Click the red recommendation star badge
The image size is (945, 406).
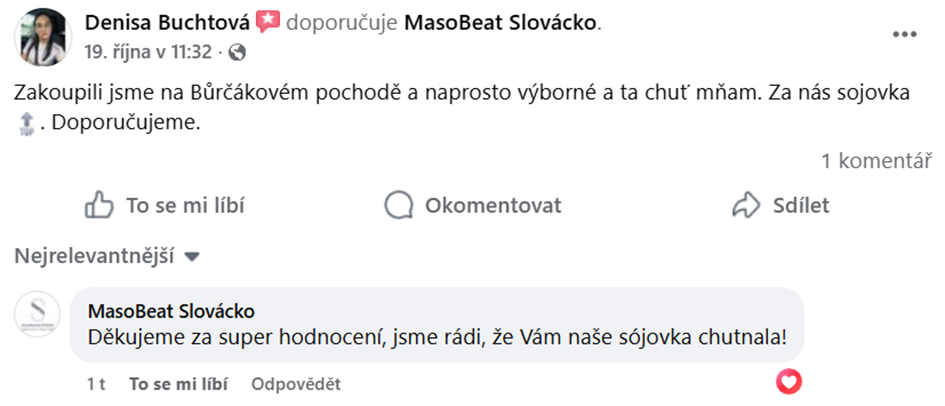pos(268,22)
